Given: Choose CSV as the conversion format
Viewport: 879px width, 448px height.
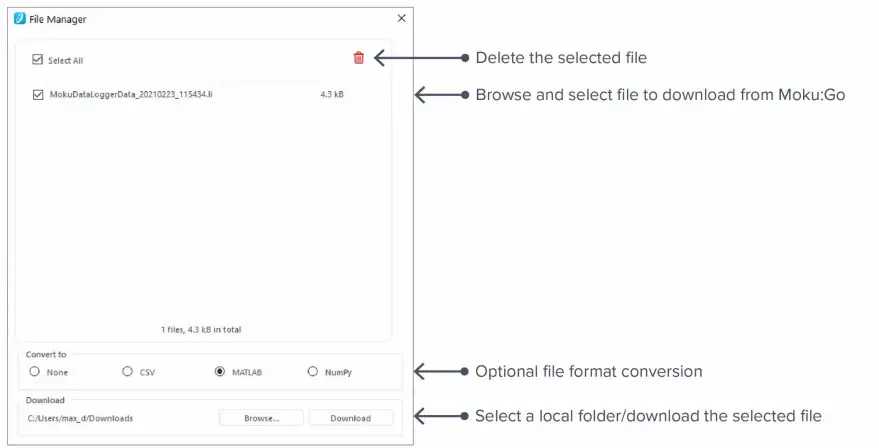Looking at the screenshot, I should tap(127, 372).
